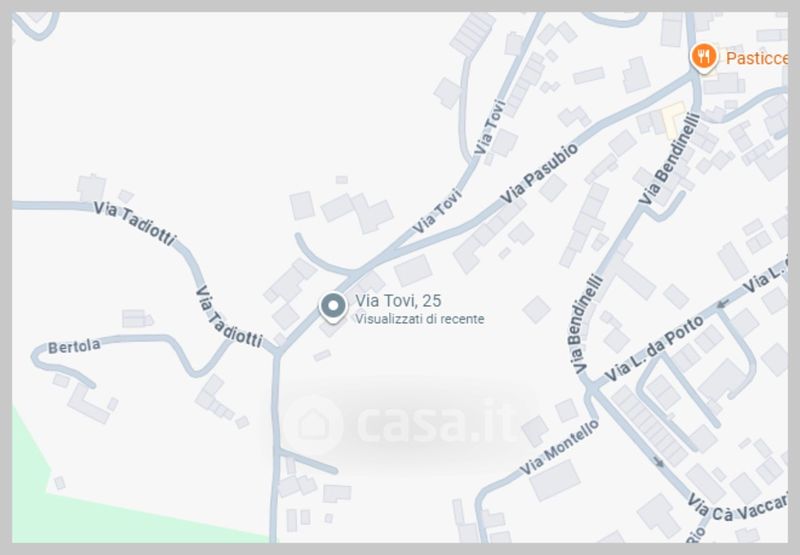Click the Via L. da Porto label

tap(654, 349)
